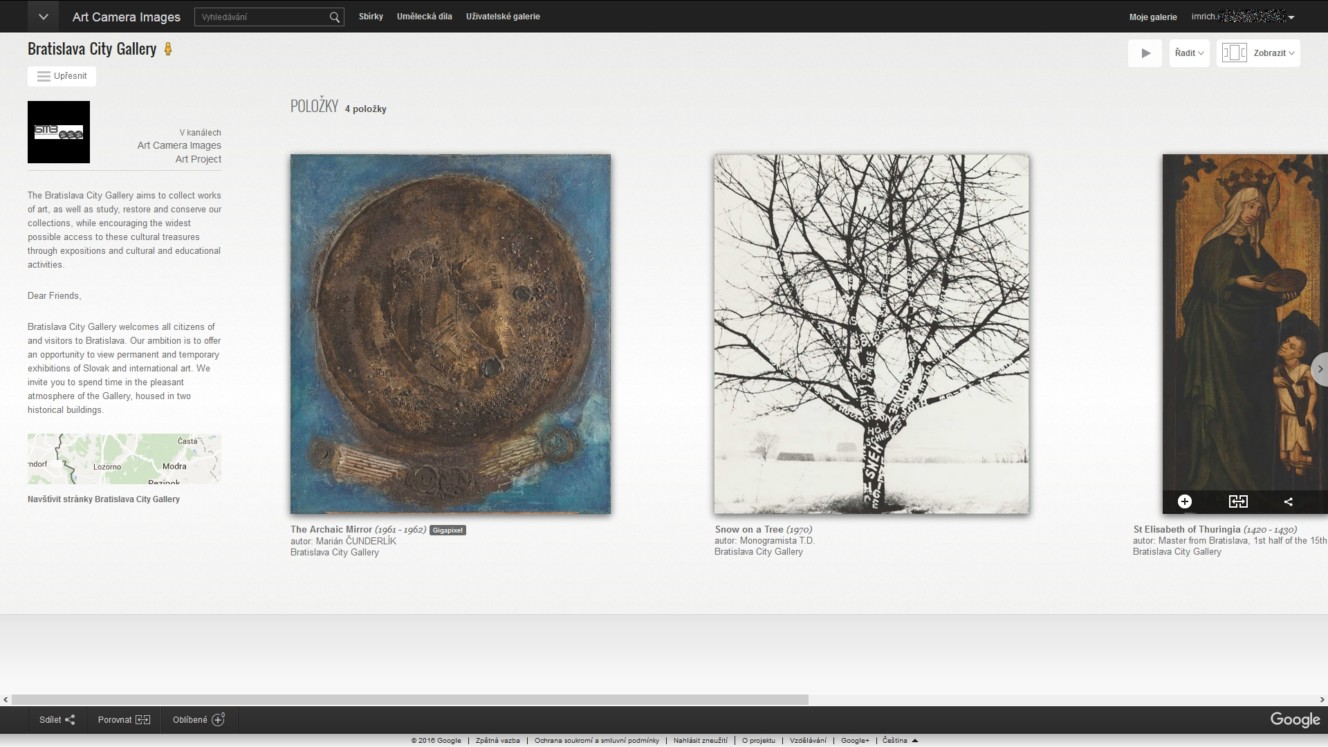
Task: Open the Sbírky menu
Action: click(371, 17)
